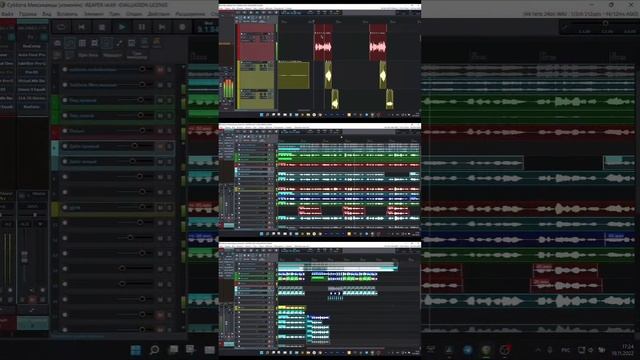
Task: Jump to project end with transport button
Action: [x=162, y=27]
